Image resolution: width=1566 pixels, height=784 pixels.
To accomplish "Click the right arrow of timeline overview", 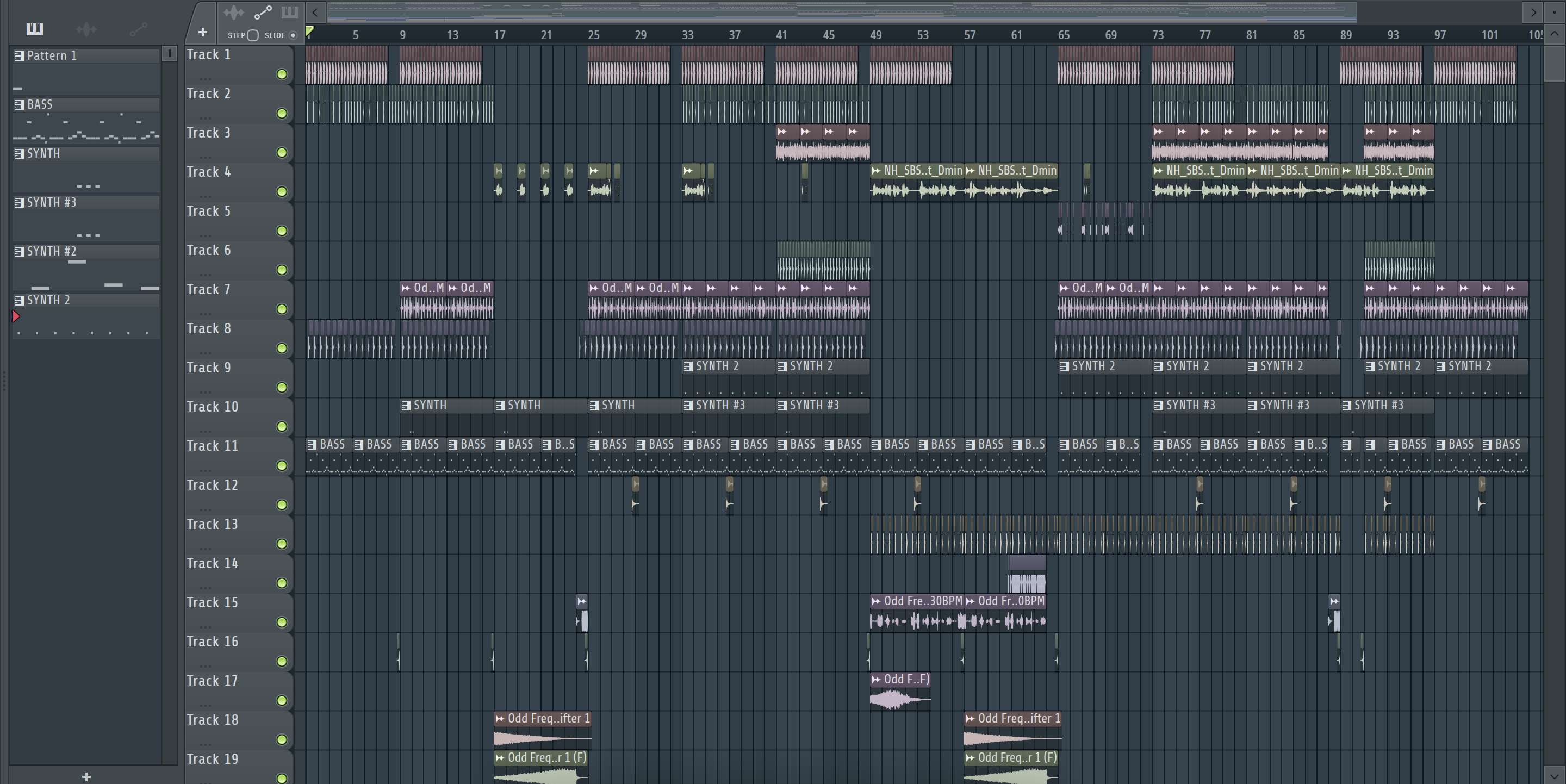I will pos(1533,11).
